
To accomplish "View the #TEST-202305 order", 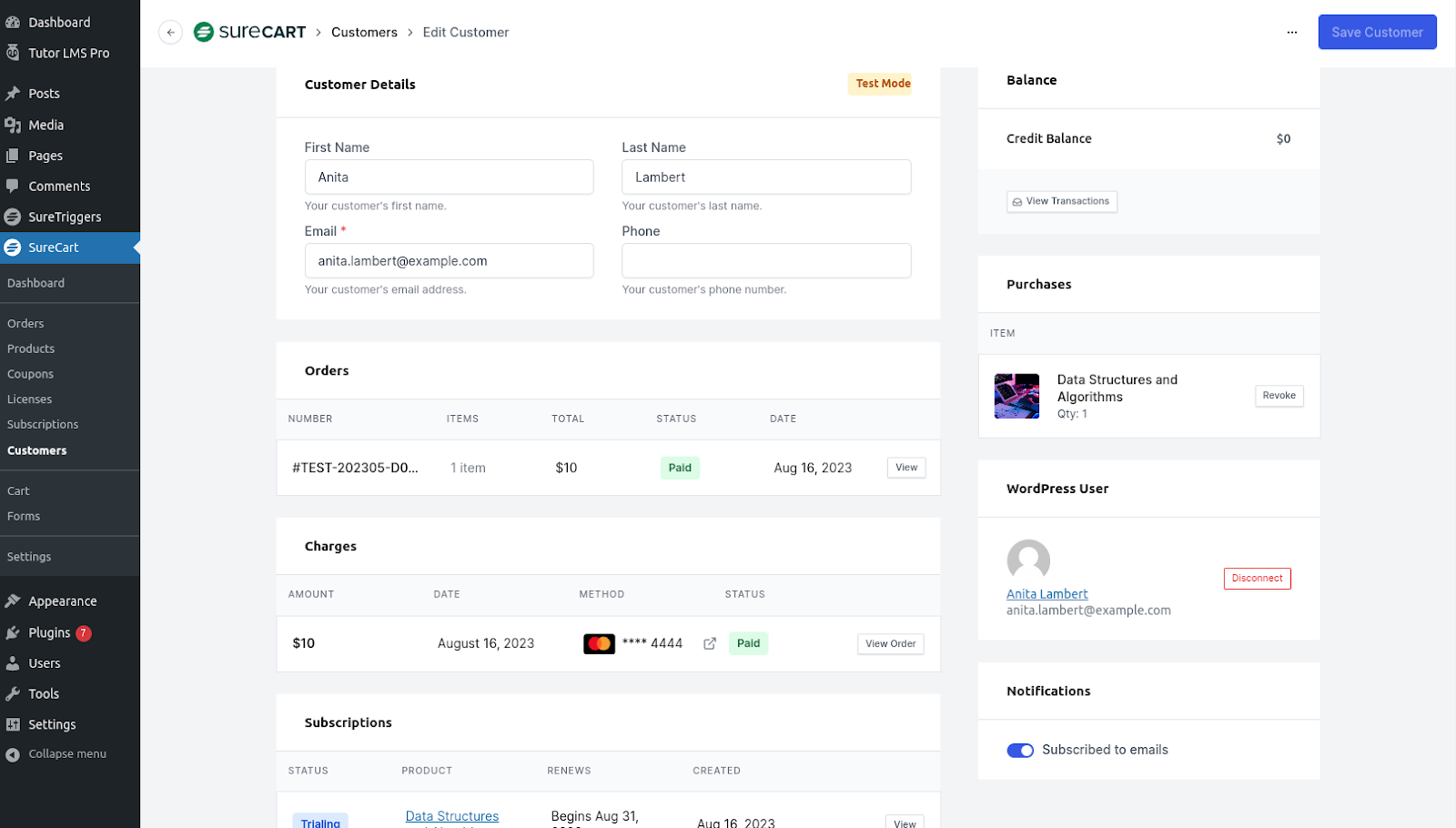I will point(905,467).
